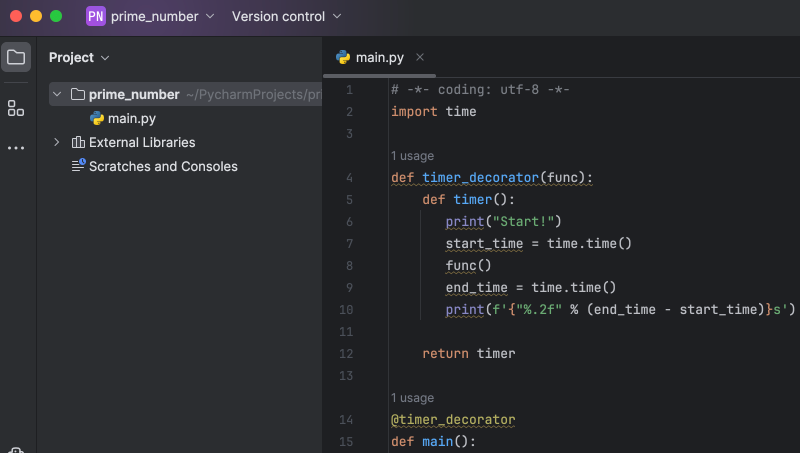Click the 'end_time = time.time()' line
The height and width of the screenshot is (453, 800).
pos(531,287)
